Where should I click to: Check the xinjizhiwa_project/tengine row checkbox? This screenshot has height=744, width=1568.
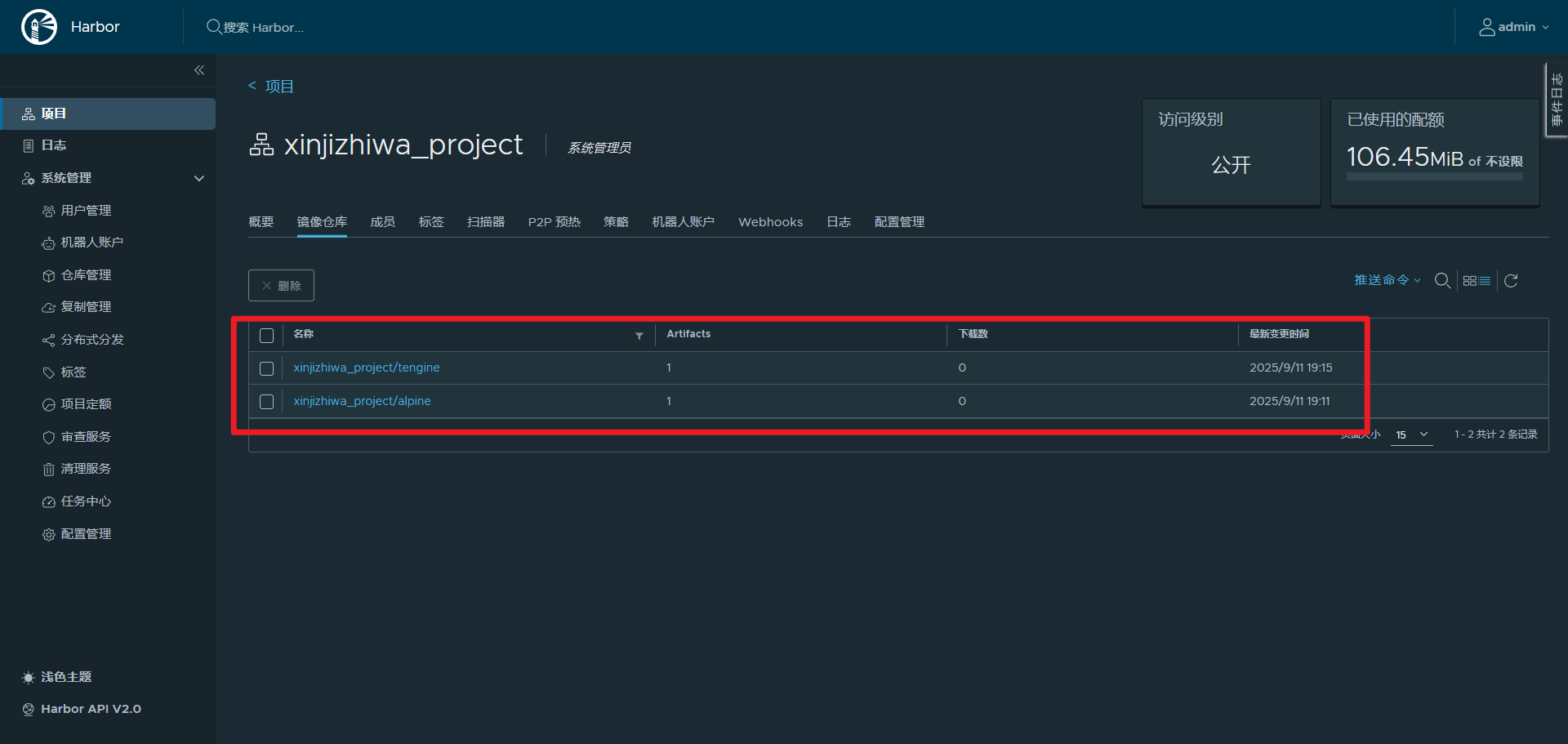click(266, 368)
